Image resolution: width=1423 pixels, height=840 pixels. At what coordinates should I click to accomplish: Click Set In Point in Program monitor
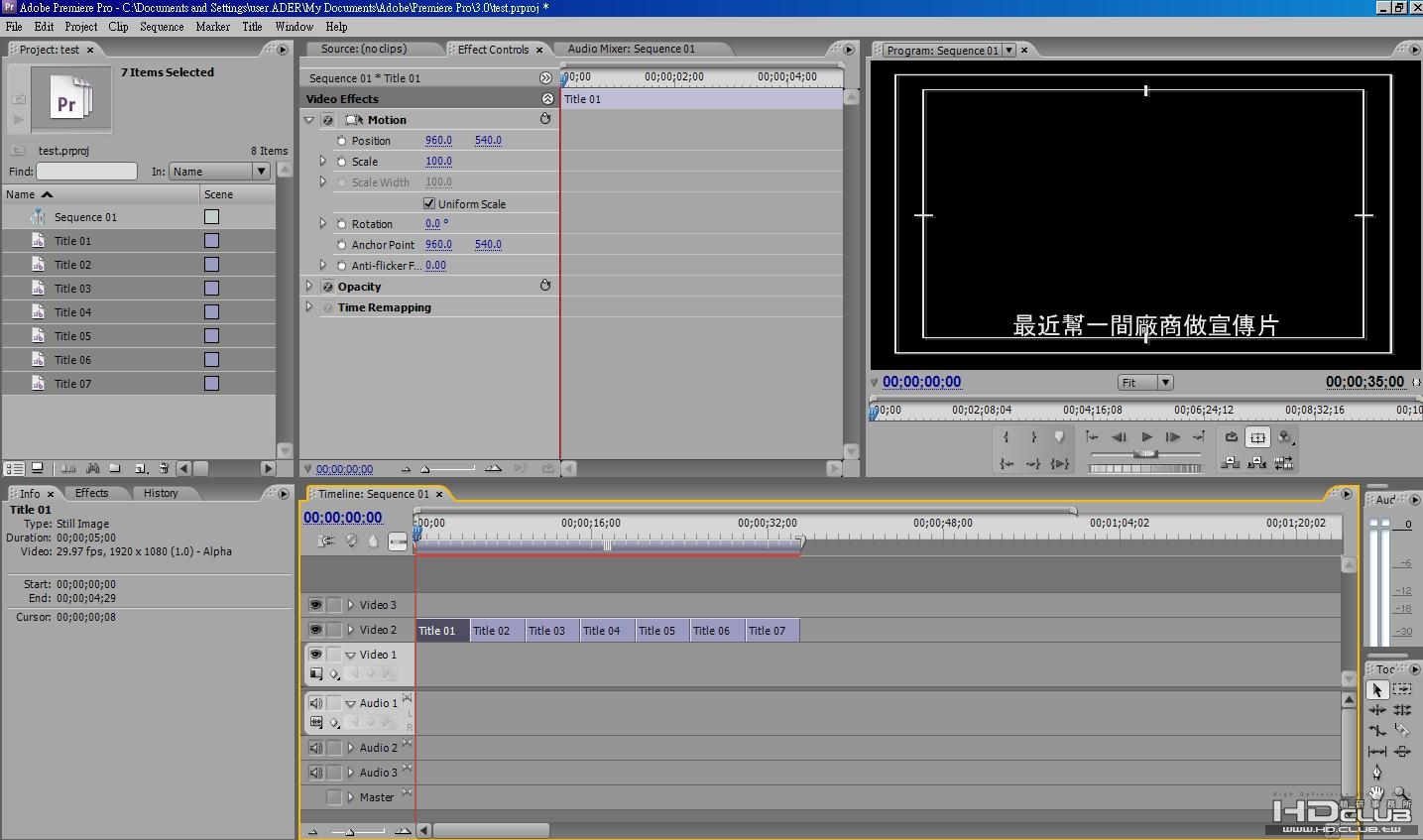point(1007,437)
